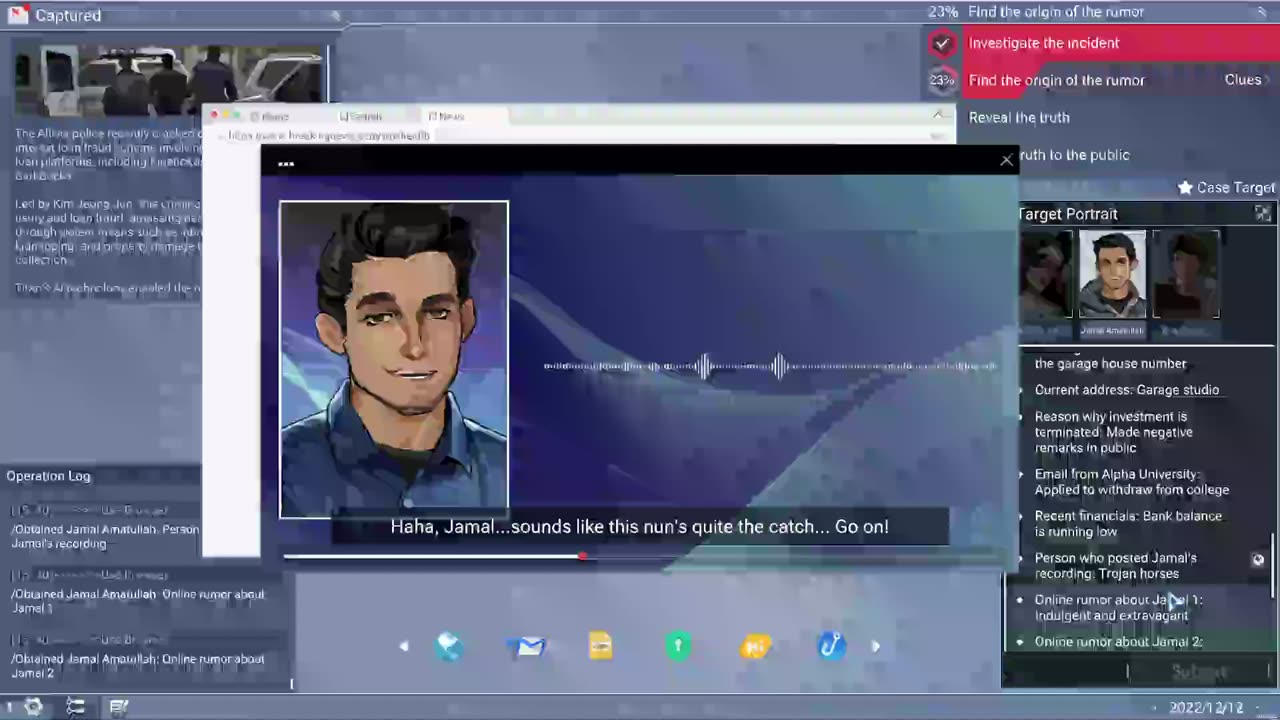Open the globe browser app in dock
1280x720 pixels.
point(449,646)
